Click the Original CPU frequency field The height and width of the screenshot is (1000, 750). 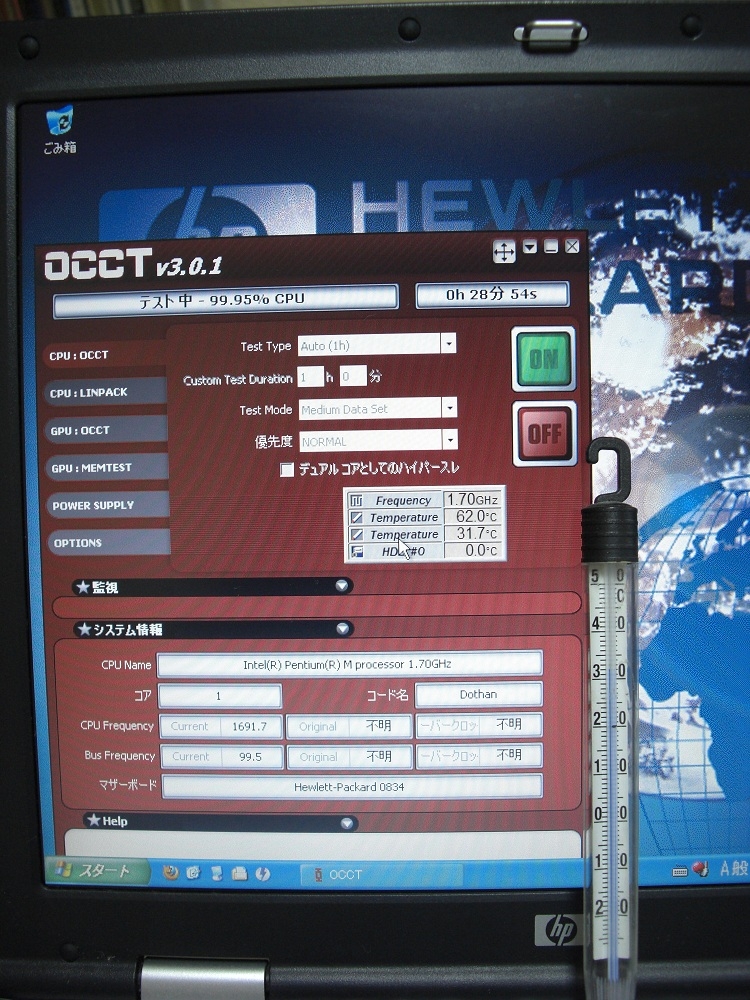click(x=349, y=726)
